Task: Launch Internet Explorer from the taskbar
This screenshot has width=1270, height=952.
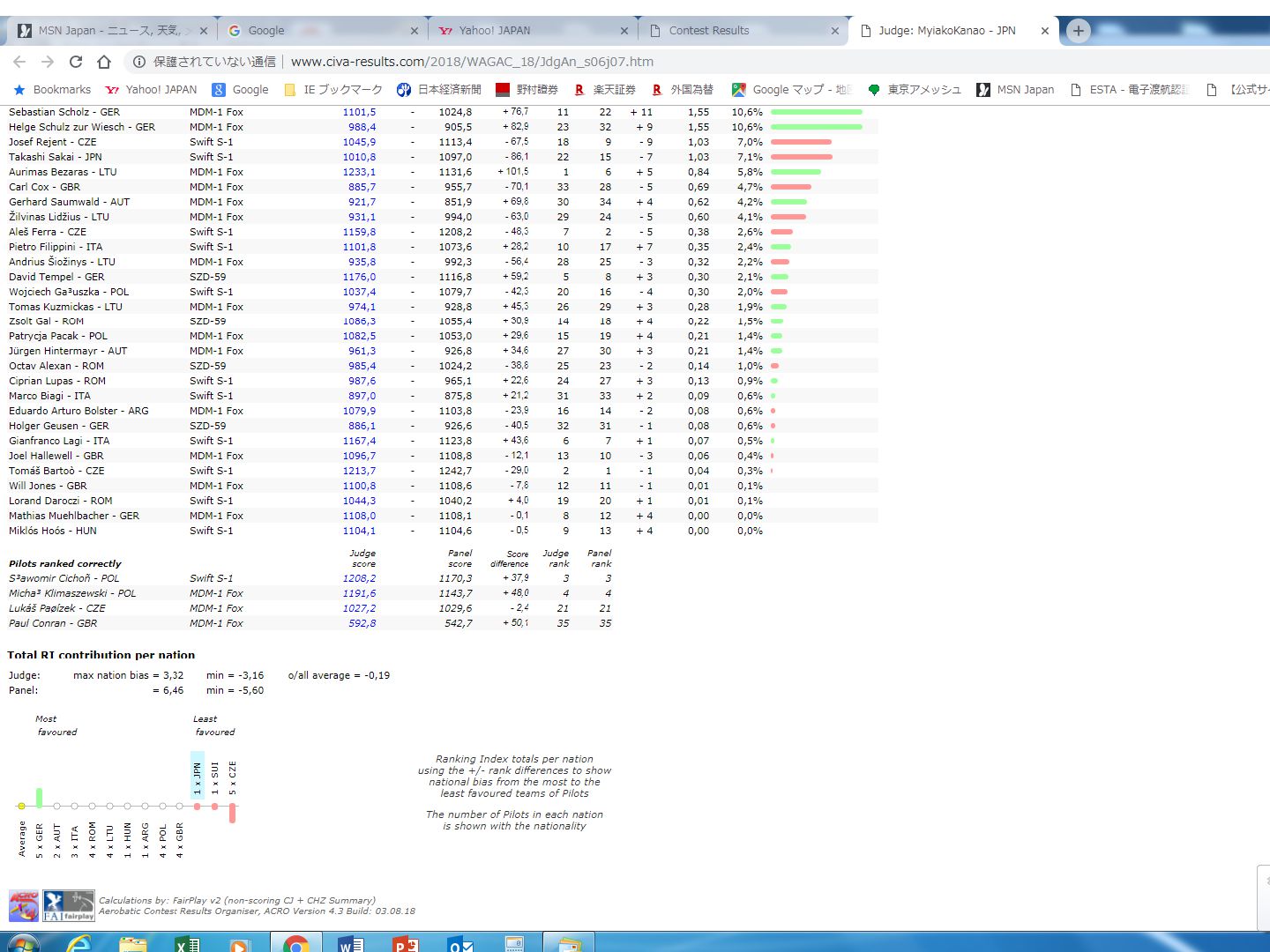Action: (x=79, y=942)
